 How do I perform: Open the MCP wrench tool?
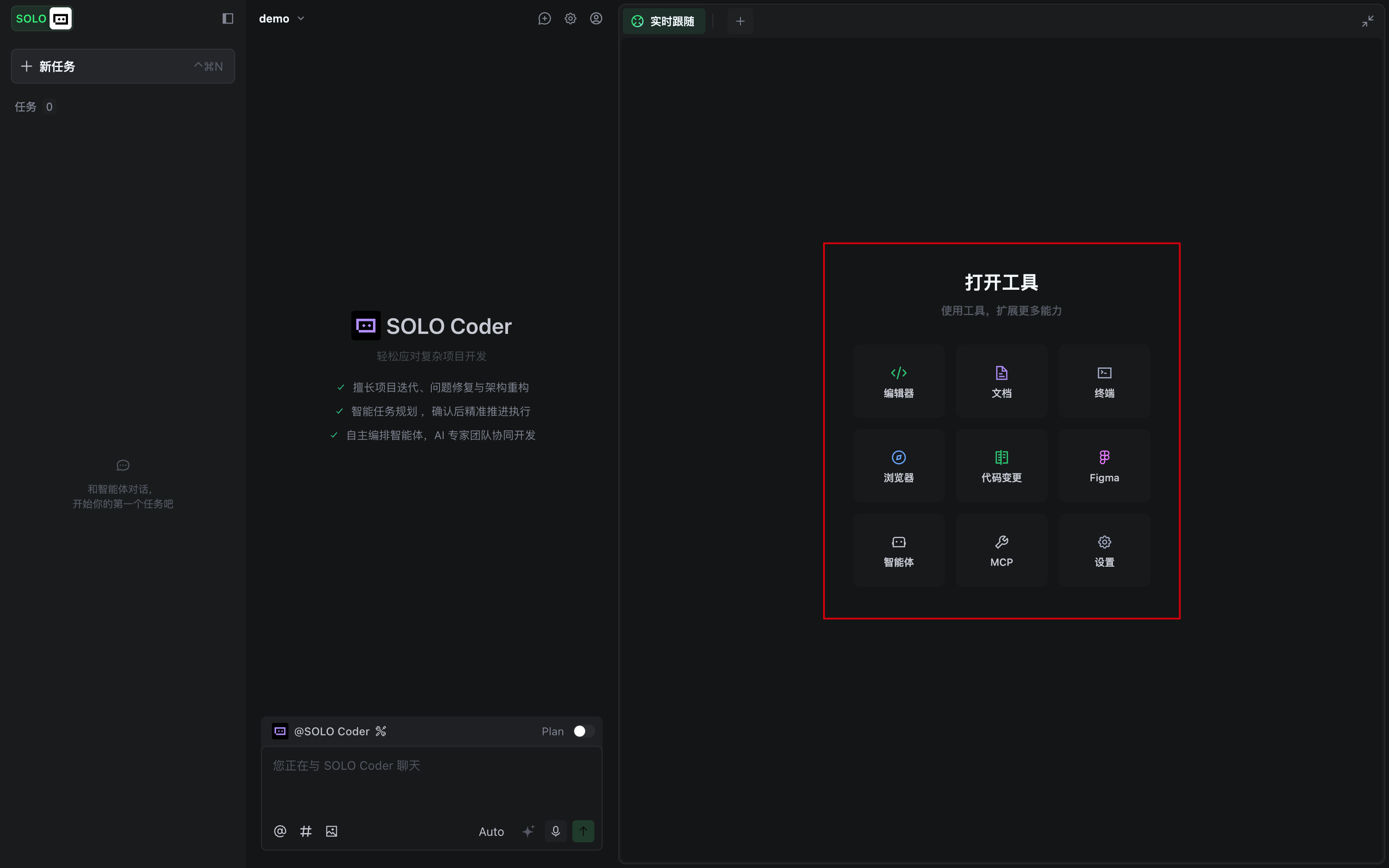tap(1001, 550)
